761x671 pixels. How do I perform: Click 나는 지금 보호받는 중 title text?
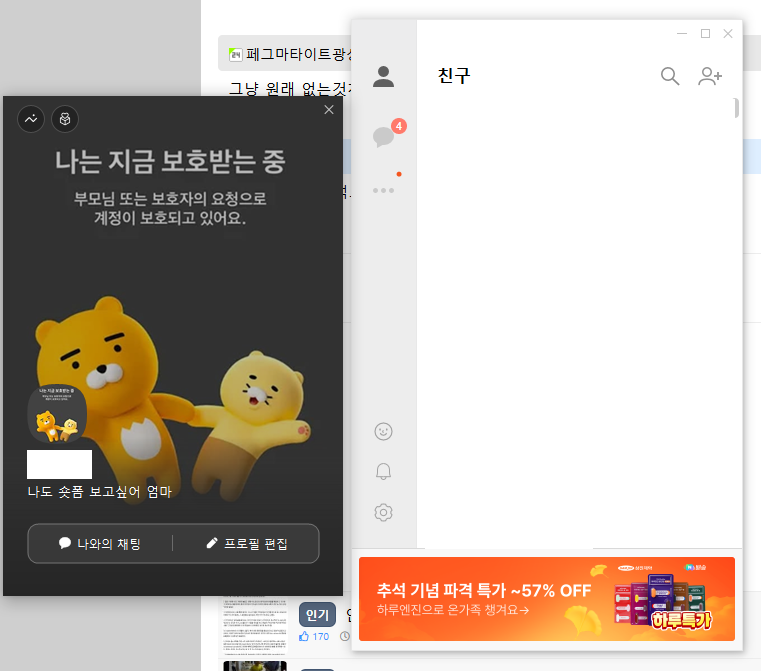(170, 162)
